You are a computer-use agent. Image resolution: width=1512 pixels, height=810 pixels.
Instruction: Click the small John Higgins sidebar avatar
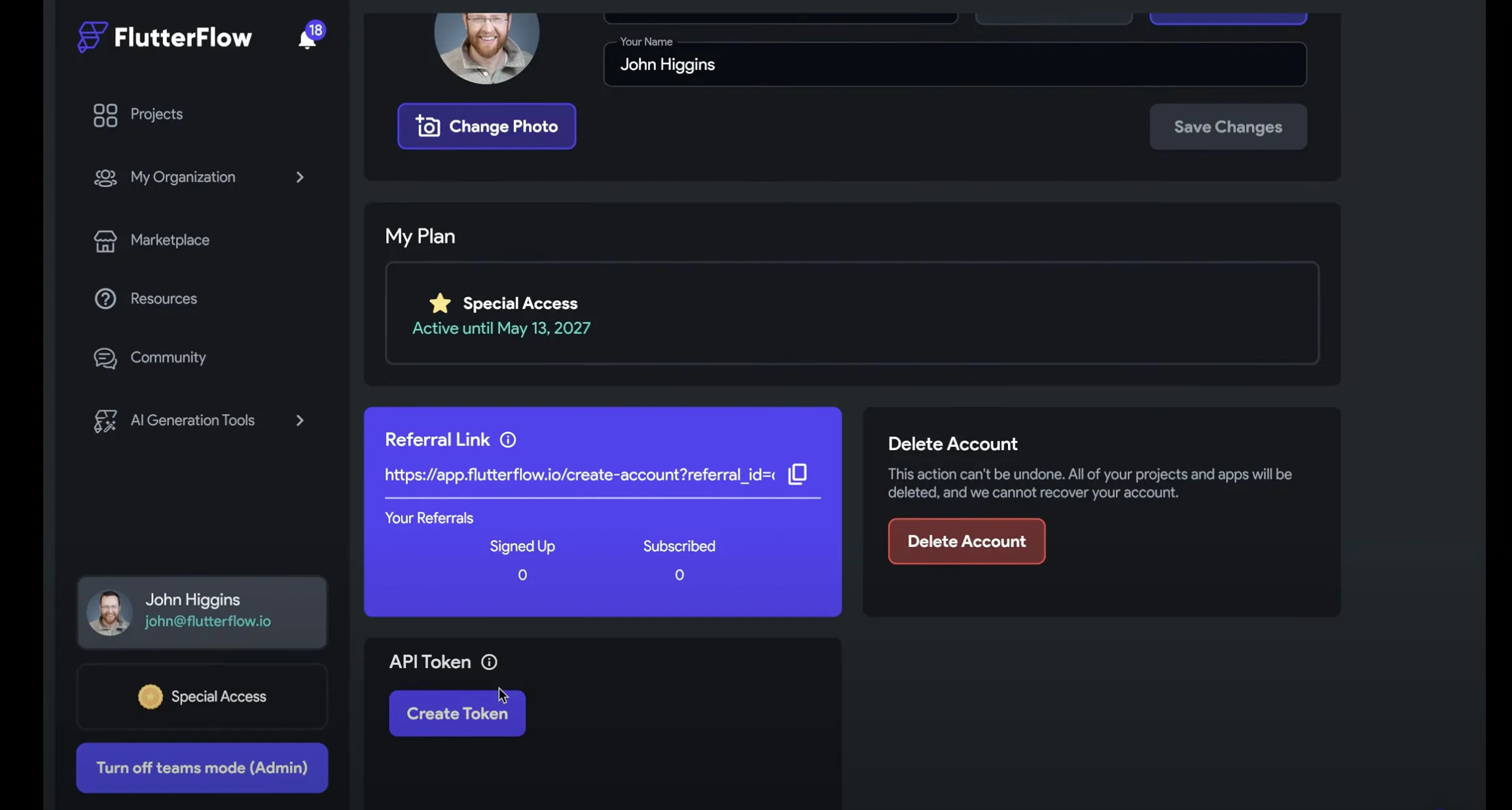coord(109,612)
